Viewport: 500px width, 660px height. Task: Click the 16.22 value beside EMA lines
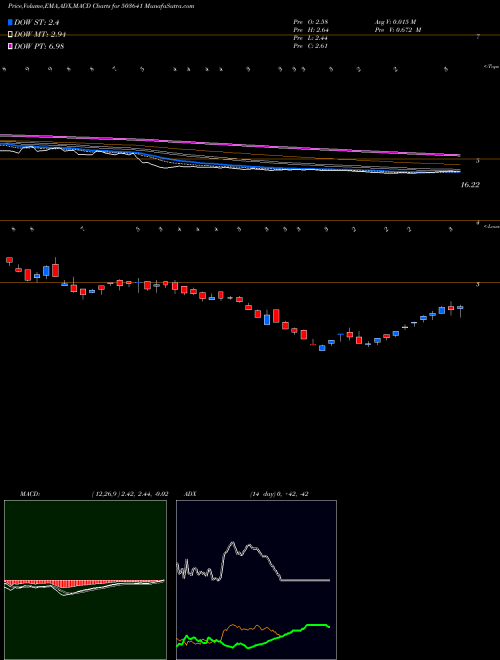[x=470, y=185]
